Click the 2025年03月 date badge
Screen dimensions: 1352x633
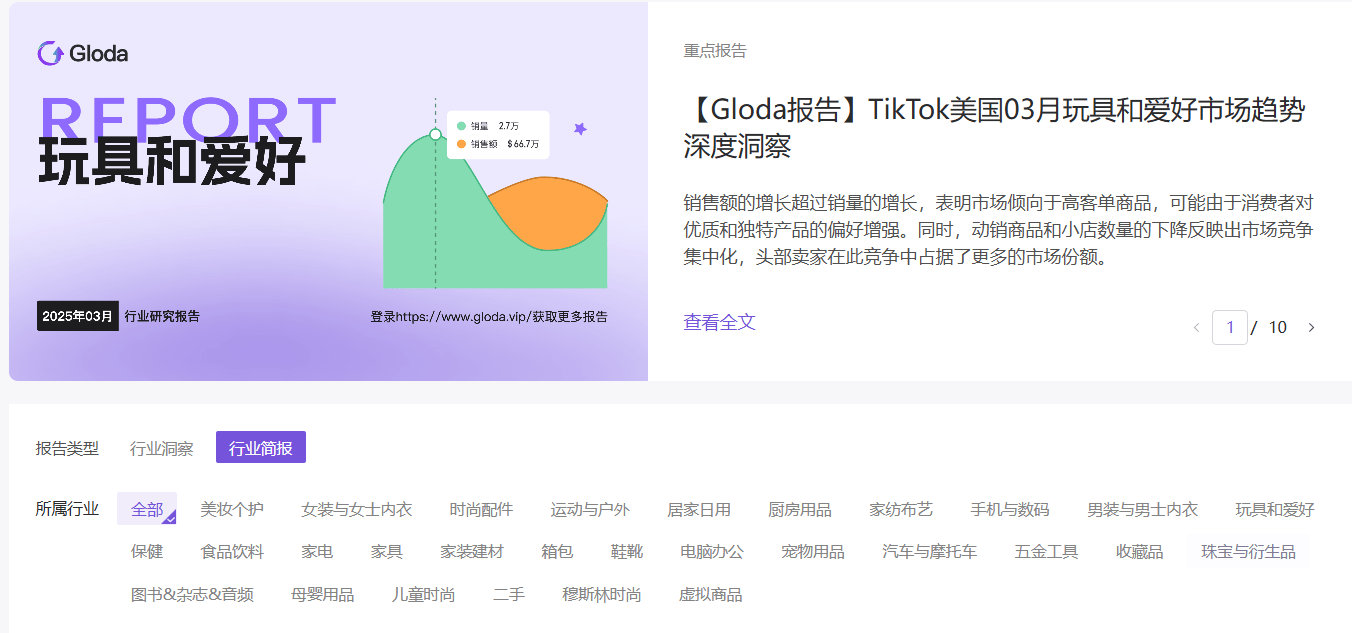(x=78, y=316)
